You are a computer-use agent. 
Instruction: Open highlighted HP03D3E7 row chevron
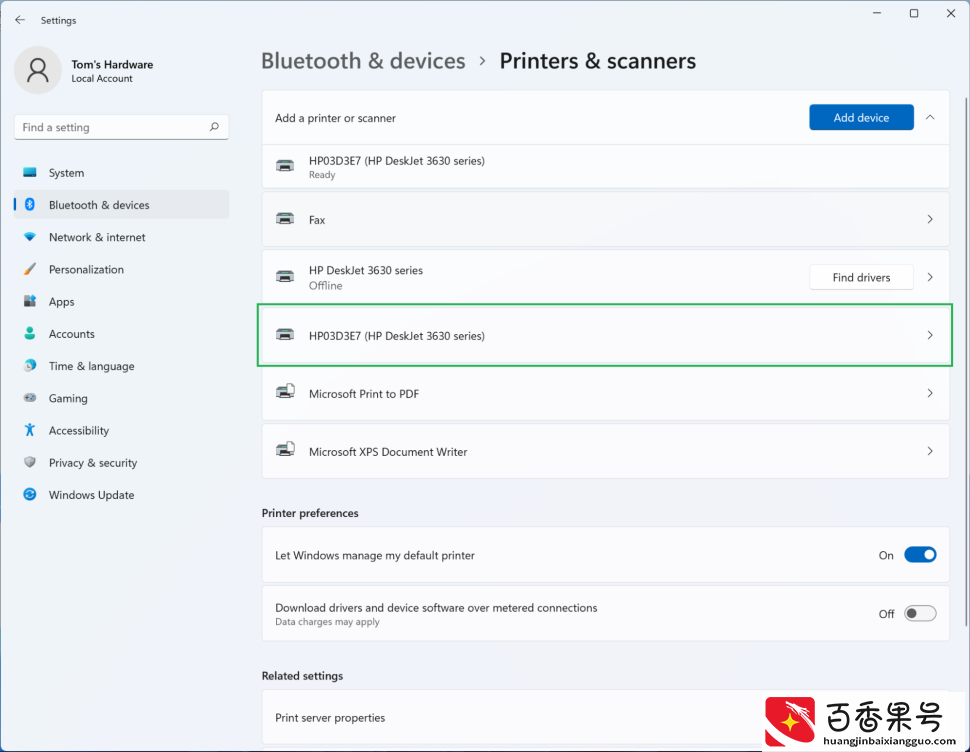tap(930, 335)
